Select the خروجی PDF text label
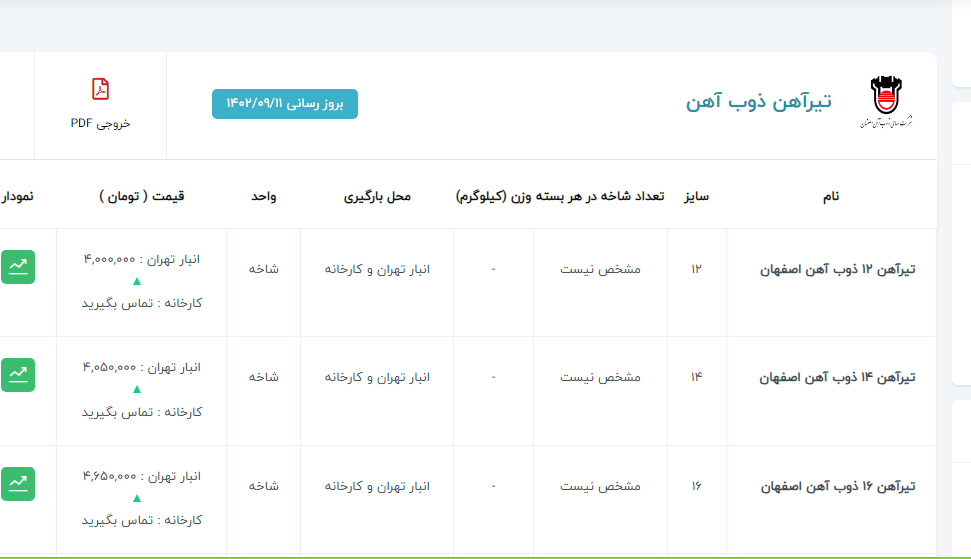 [100, 123]
